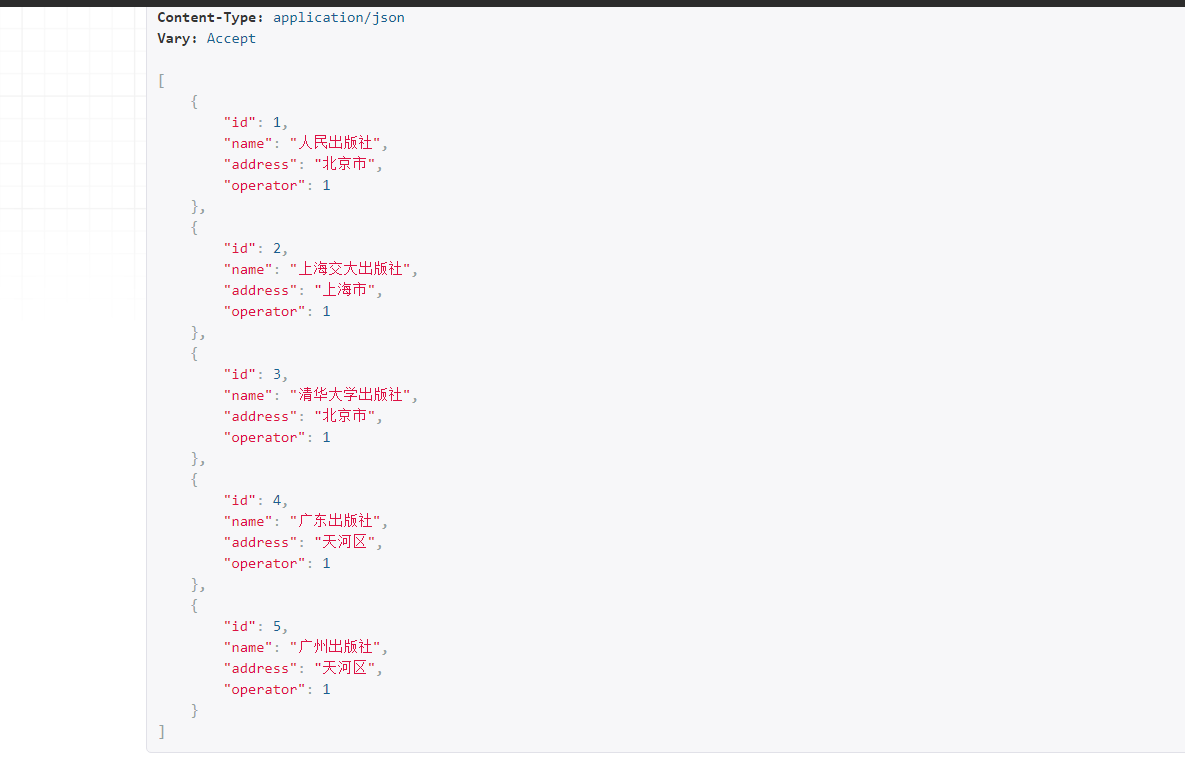This screenshot has width=1185, height=762.
Task: Click the "id": 5 line
Action: coord(255,627)
